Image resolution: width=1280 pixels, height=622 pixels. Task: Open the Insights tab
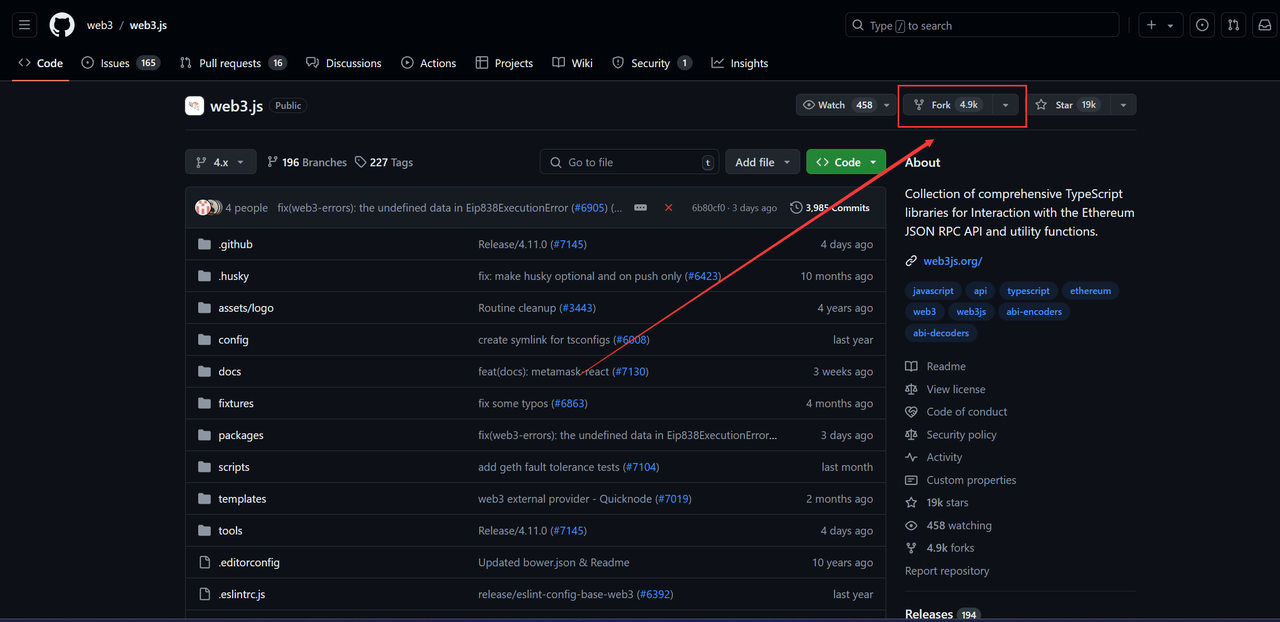739,63
